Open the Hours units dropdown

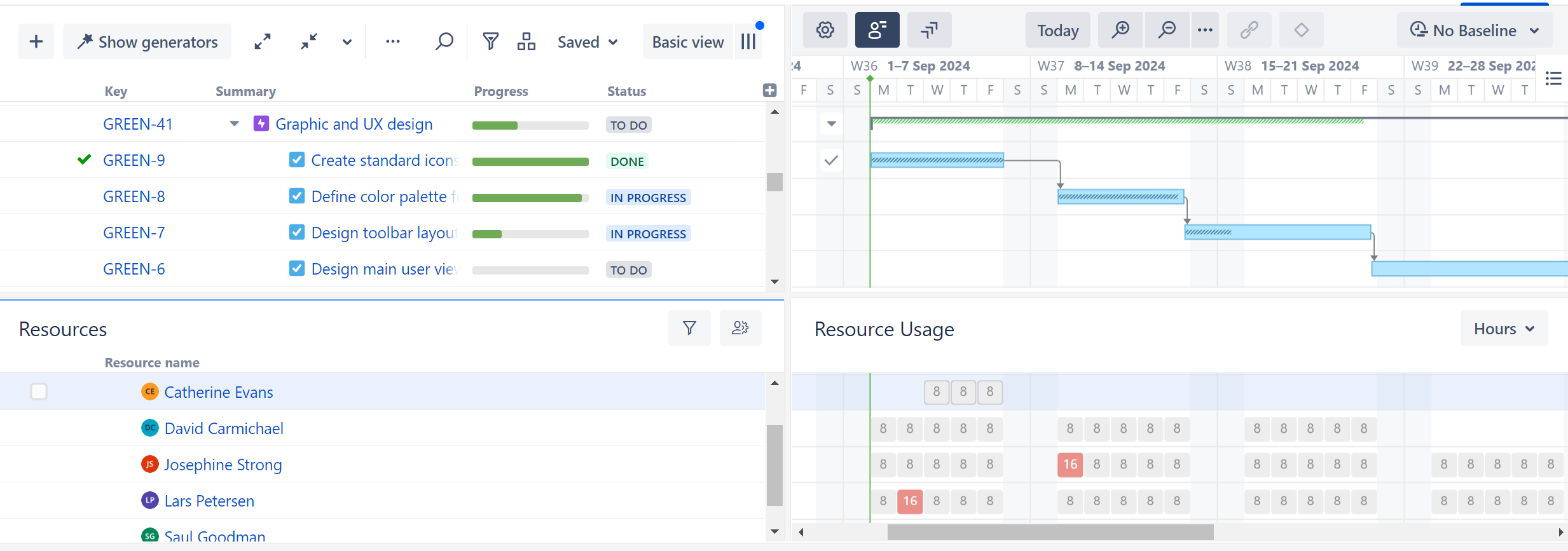point(1504,329)
